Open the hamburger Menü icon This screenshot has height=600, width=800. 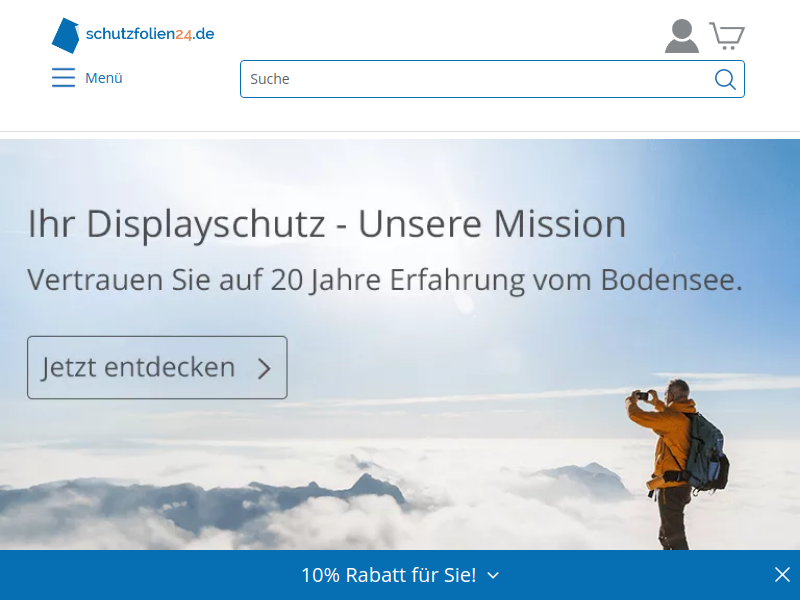pos(63,78)
